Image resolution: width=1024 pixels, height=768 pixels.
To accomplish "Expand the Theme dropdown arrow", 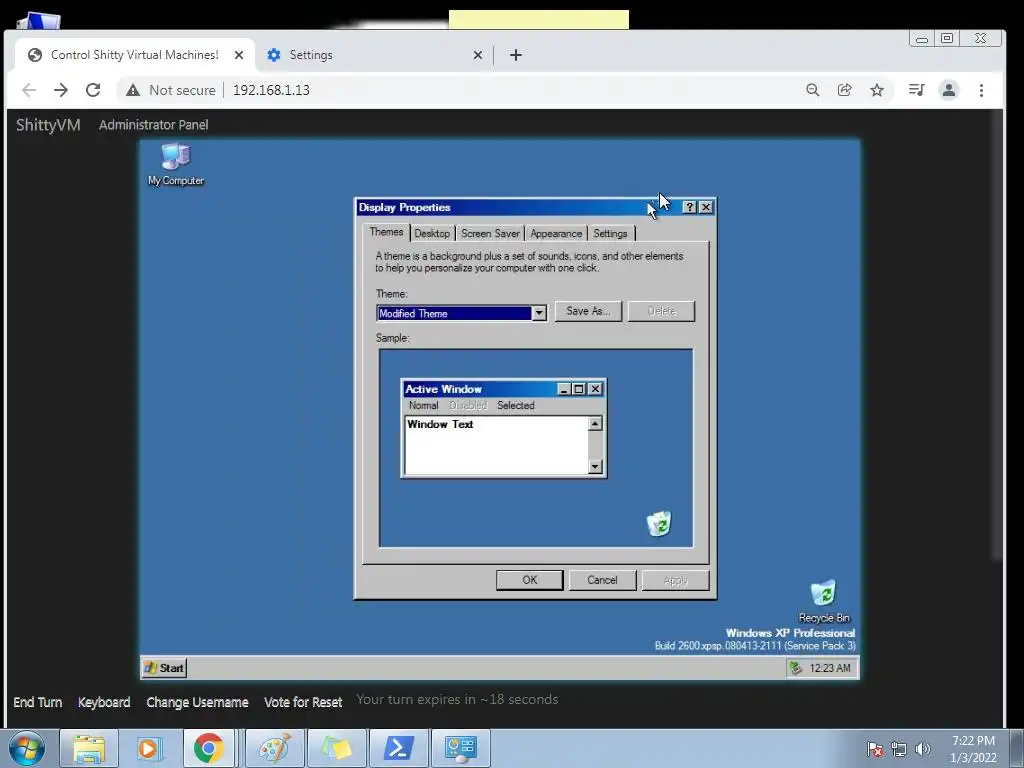I will pyautogui.click(x=539, y=313).
